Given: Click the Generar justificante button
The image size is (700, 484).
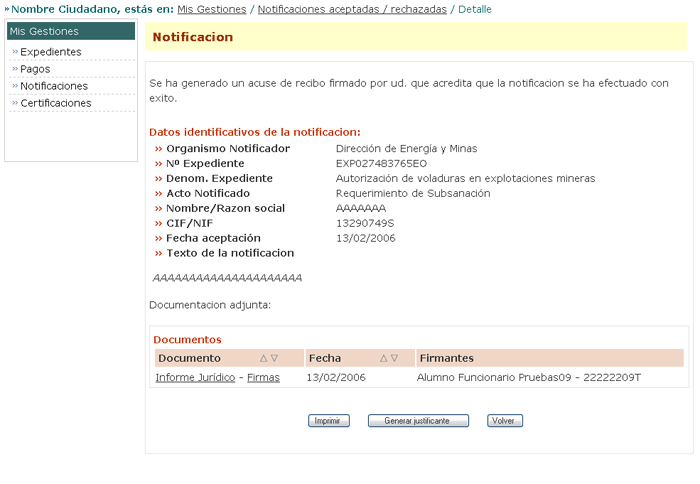Looking at the screenshot, I should click(418, 421).
